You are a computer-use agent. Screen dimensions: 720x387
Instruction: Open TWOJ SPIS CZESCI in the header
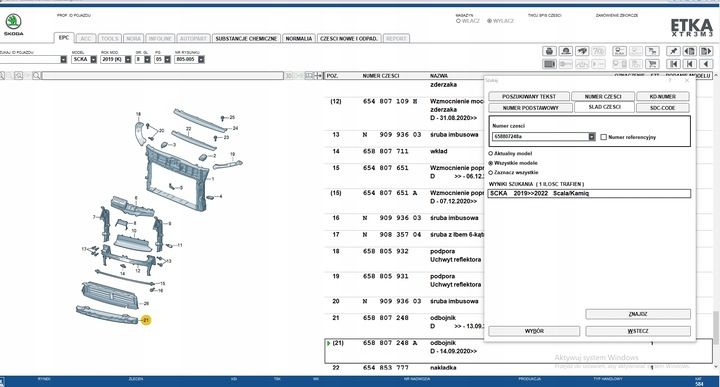(x=544, y=15)
